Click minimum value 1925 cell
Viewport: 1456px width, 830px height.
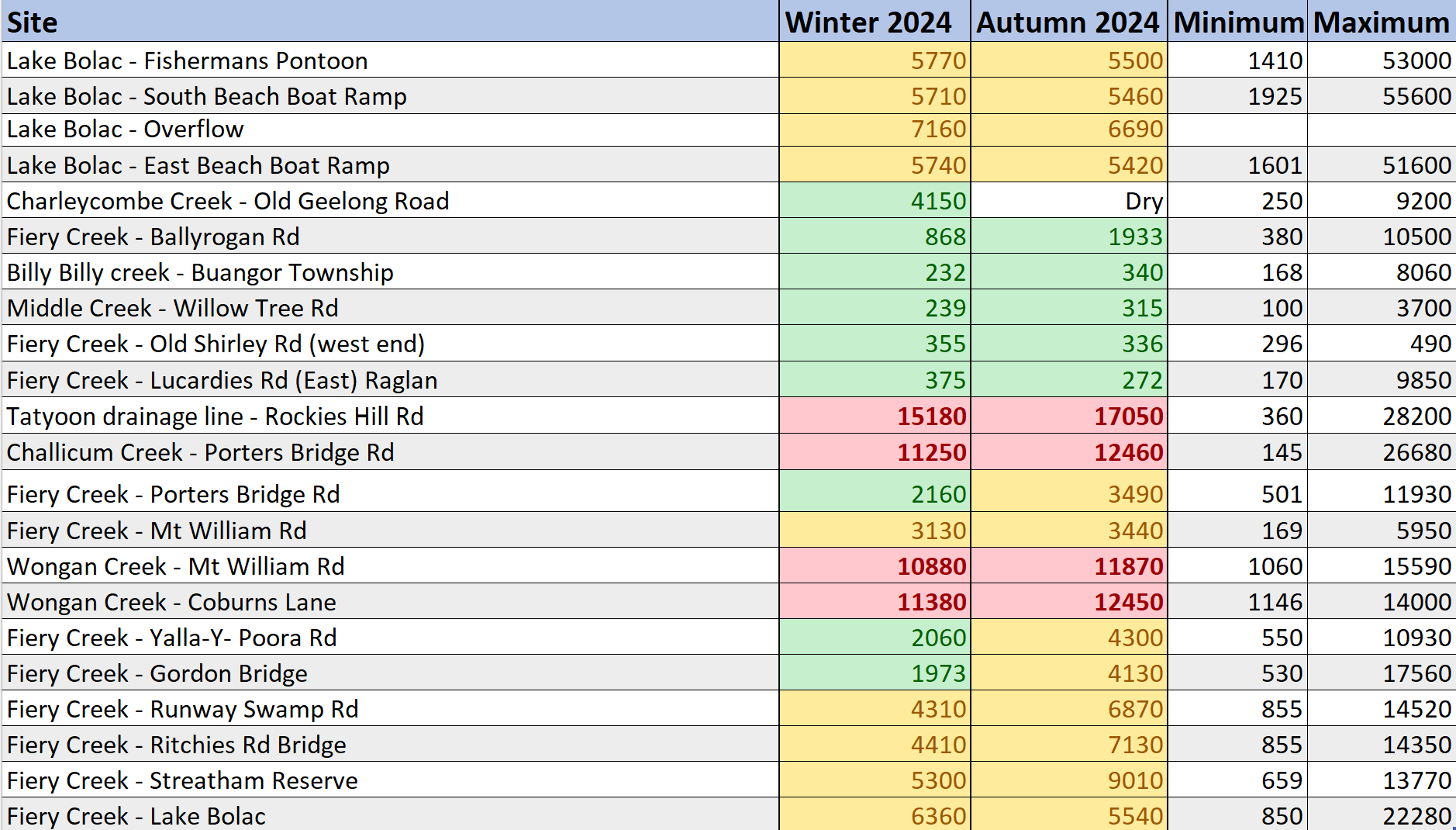(x=1237, y=95)
